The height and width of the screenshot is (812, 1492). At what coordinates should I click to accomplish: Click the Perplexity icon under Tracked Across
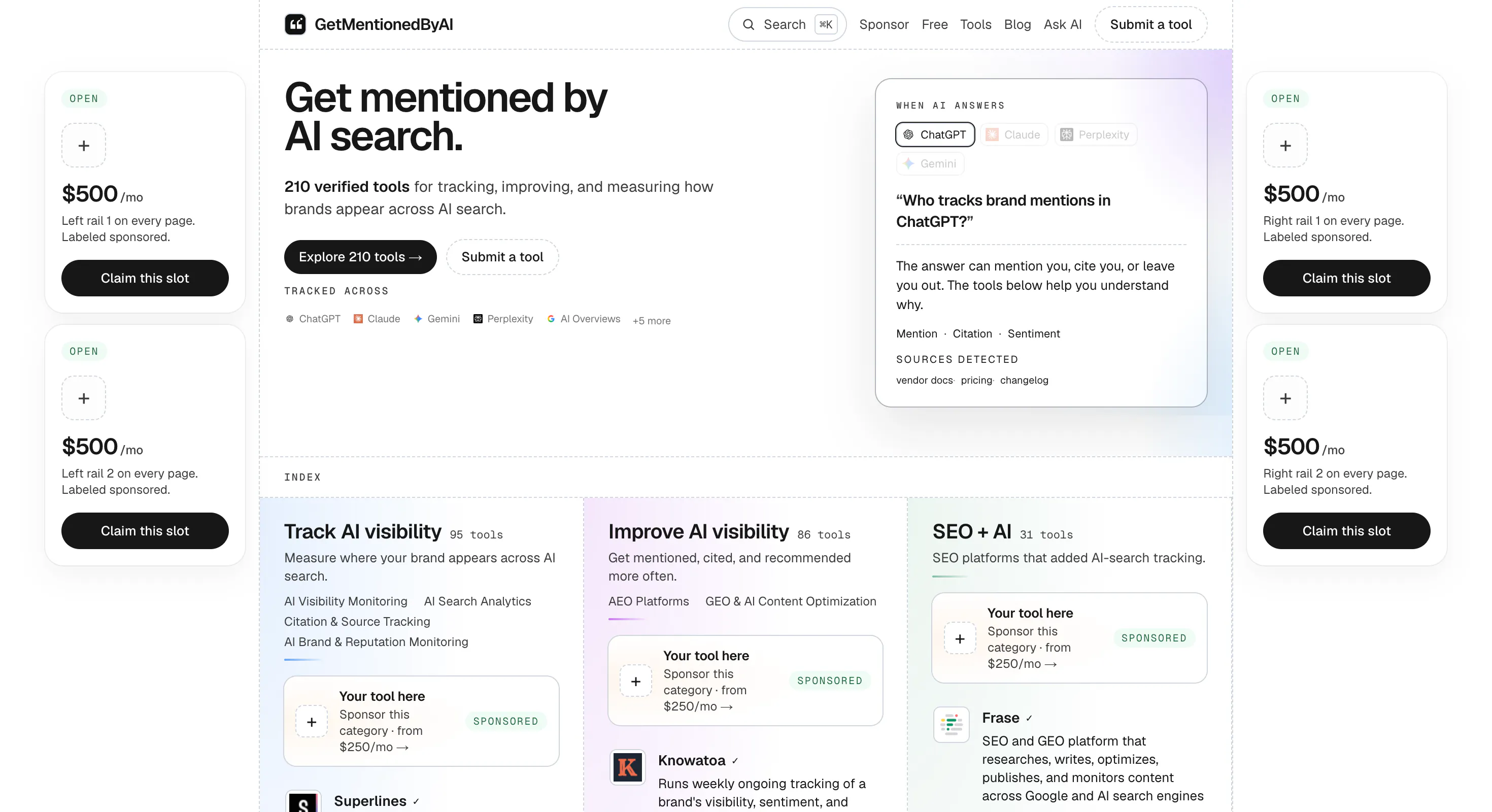click(x=478, y=319)
